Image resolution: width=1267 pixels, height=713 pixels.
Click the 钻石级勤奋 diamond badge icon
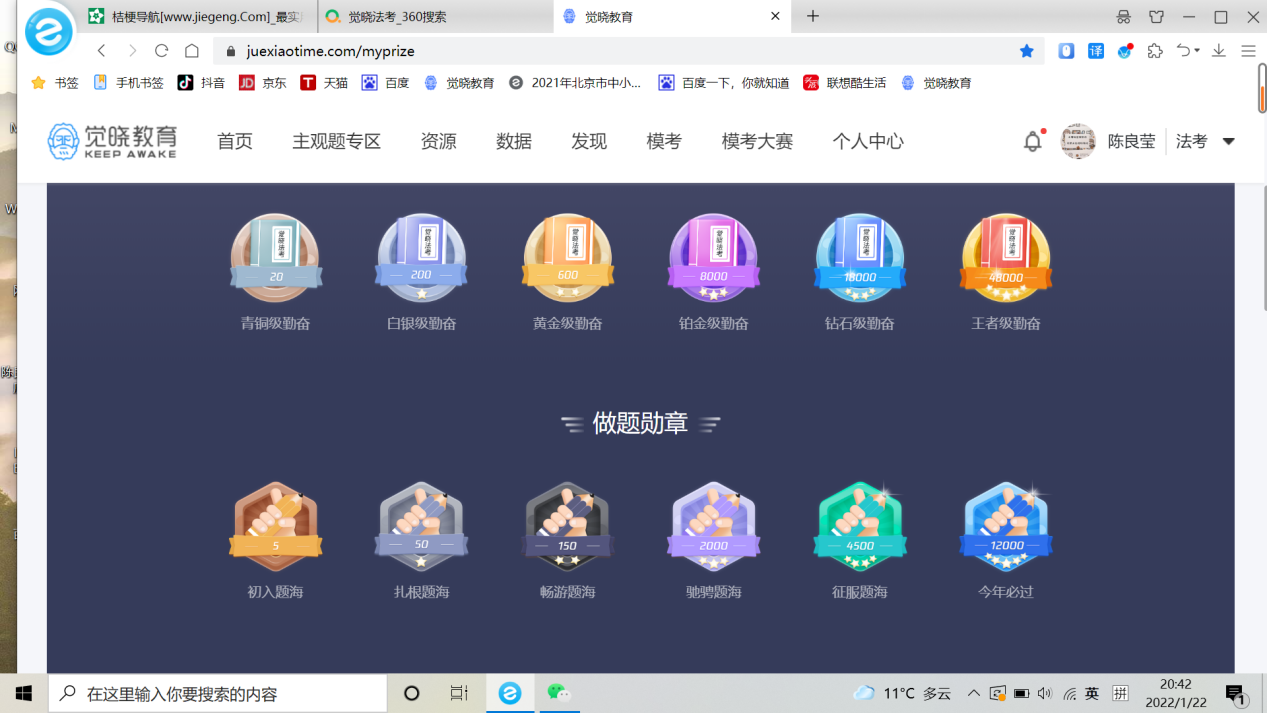pos(860,258)
